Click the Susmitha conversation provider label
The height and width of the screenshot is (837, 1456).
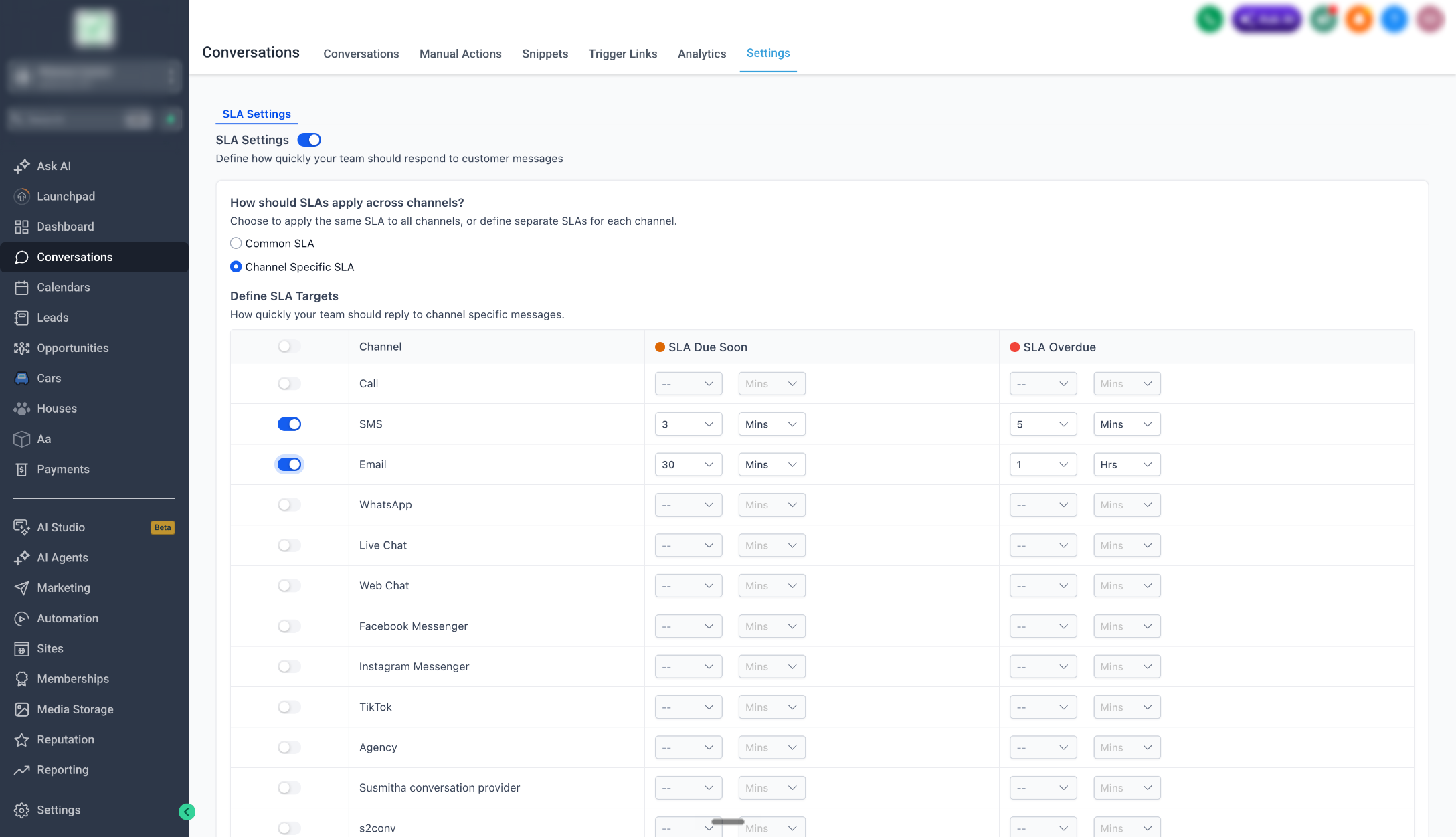(440, 788)
